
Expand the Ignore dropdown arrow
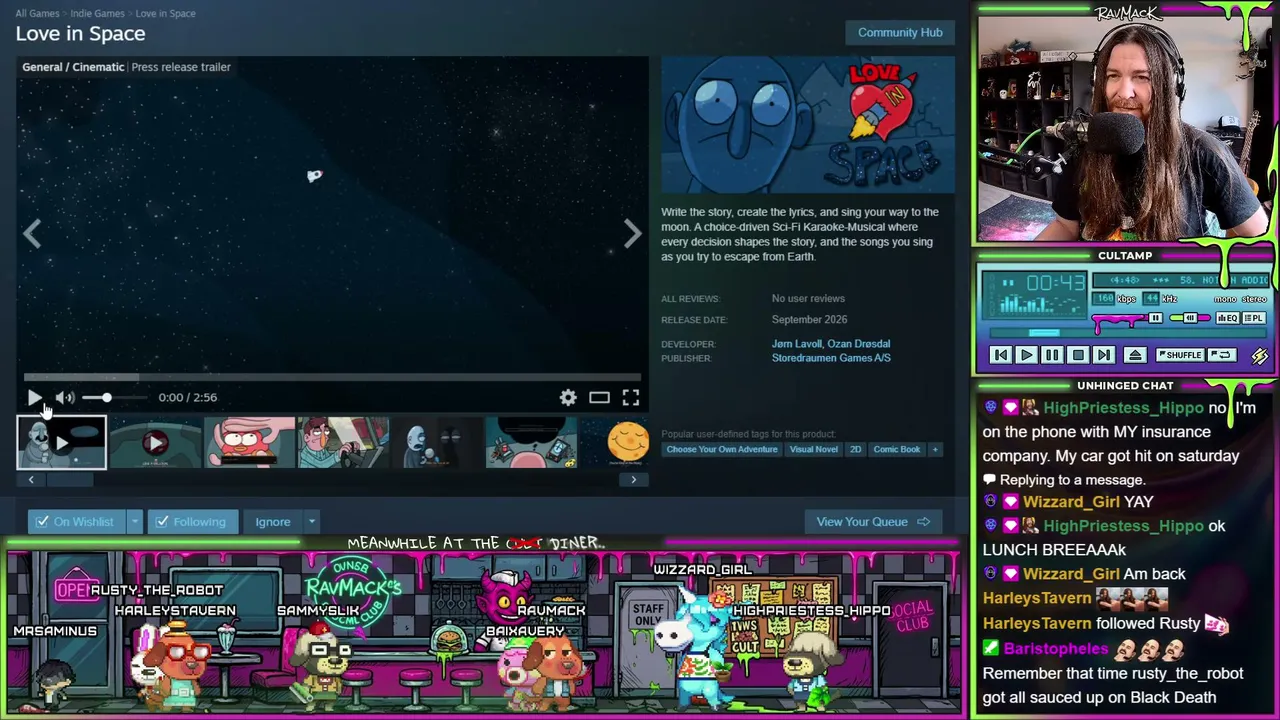[311, 521]
